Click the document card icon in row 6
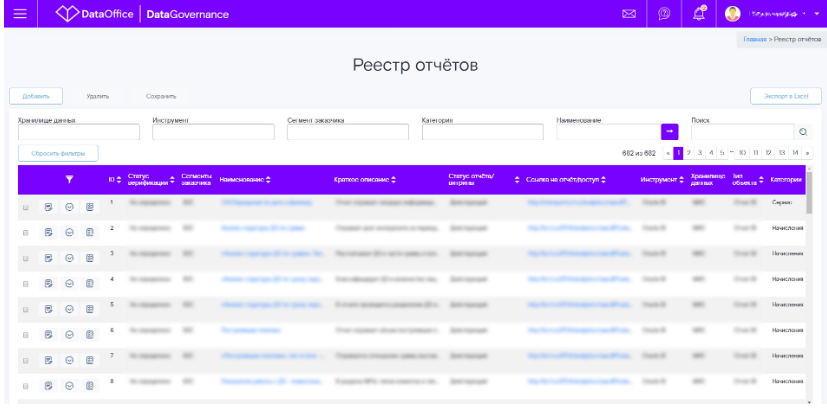827x411 pixels. pos(90,334)
